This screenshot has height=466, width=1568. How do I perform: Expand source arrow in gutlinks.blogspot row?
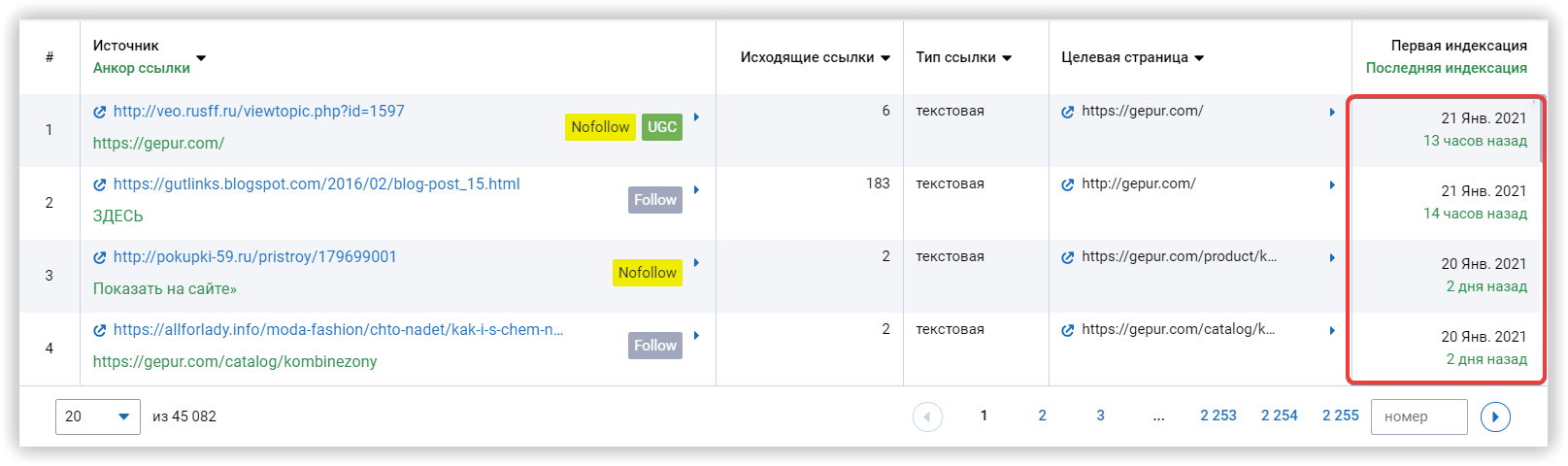[696, 190]
